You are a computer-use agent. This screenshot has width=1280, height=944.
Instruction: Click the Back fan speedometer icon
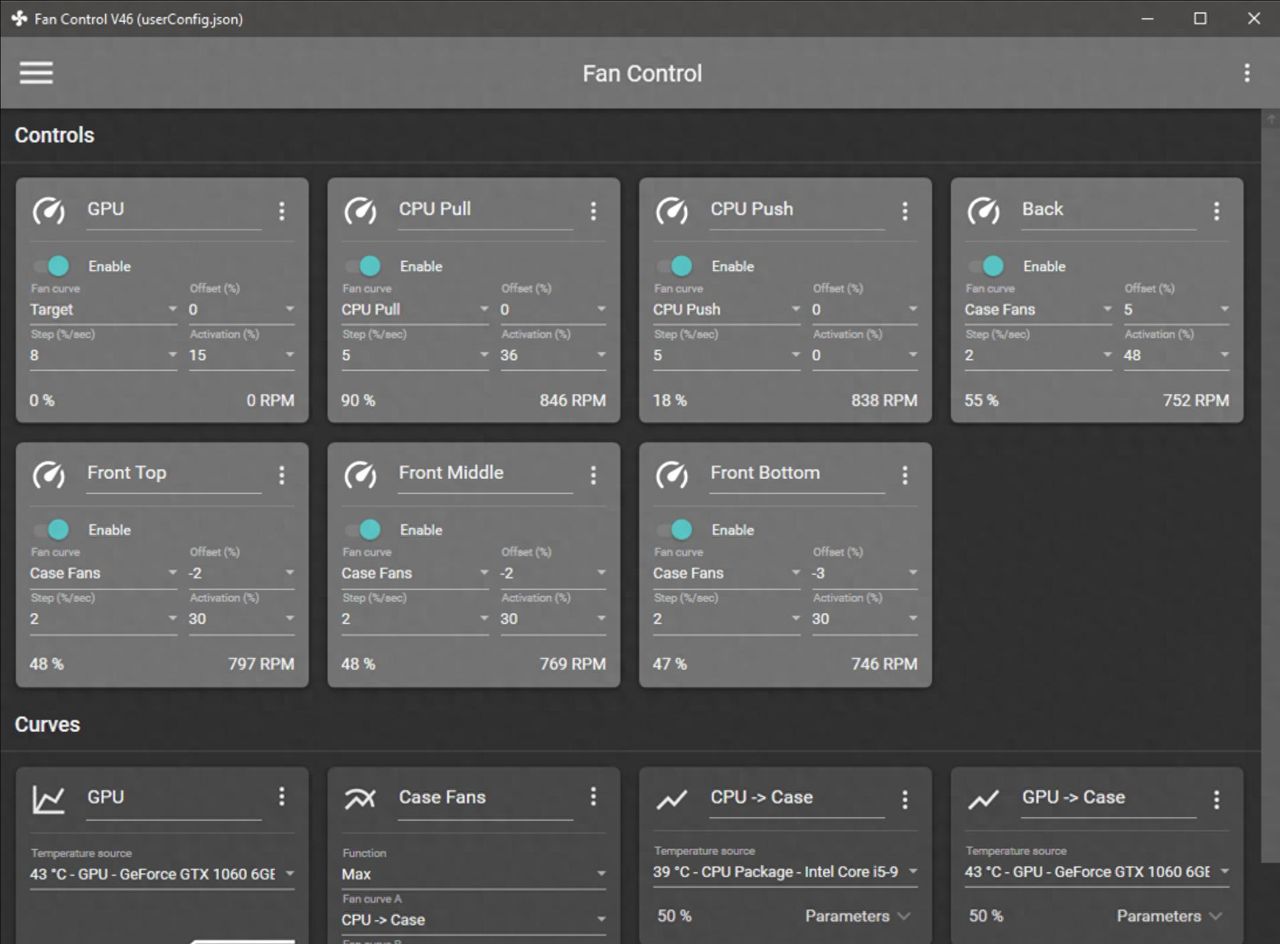(x=984, y=210)
